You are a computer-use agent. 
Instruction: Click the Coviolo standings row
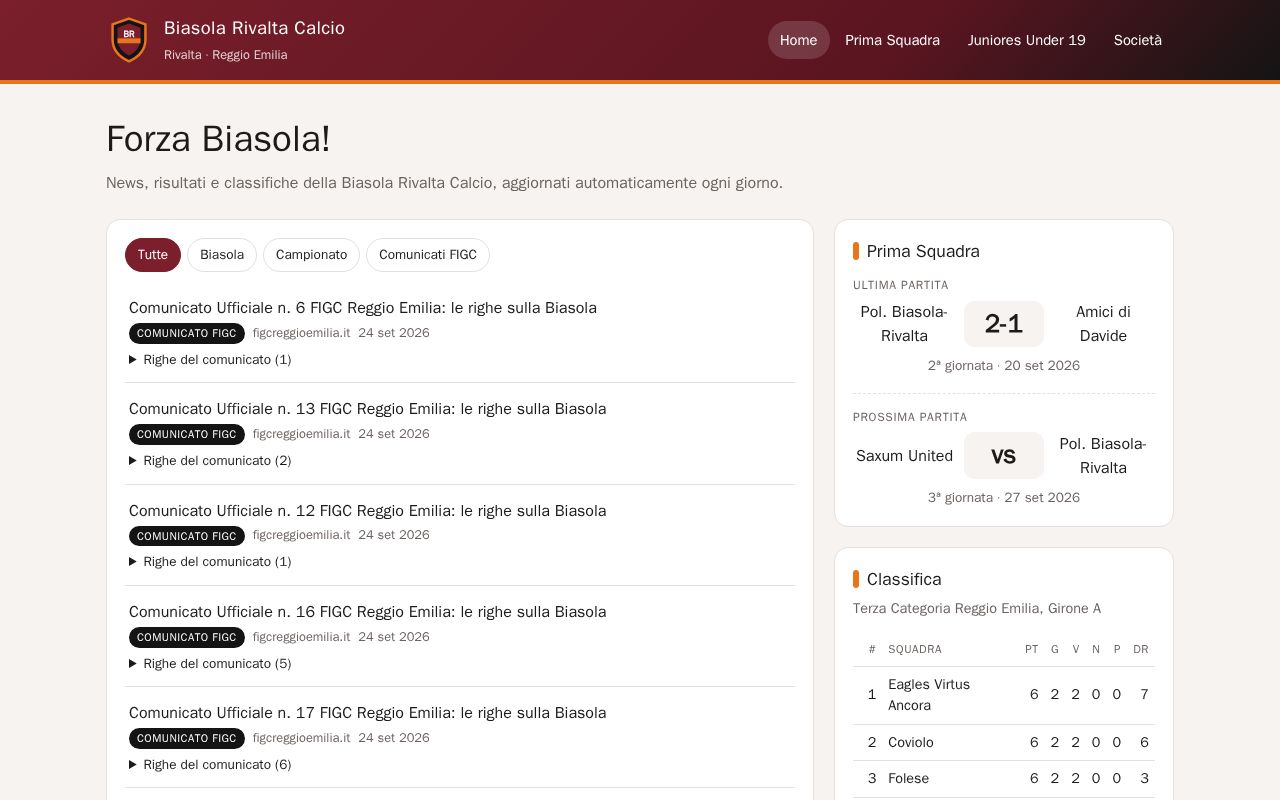[x=1004, y=742]
